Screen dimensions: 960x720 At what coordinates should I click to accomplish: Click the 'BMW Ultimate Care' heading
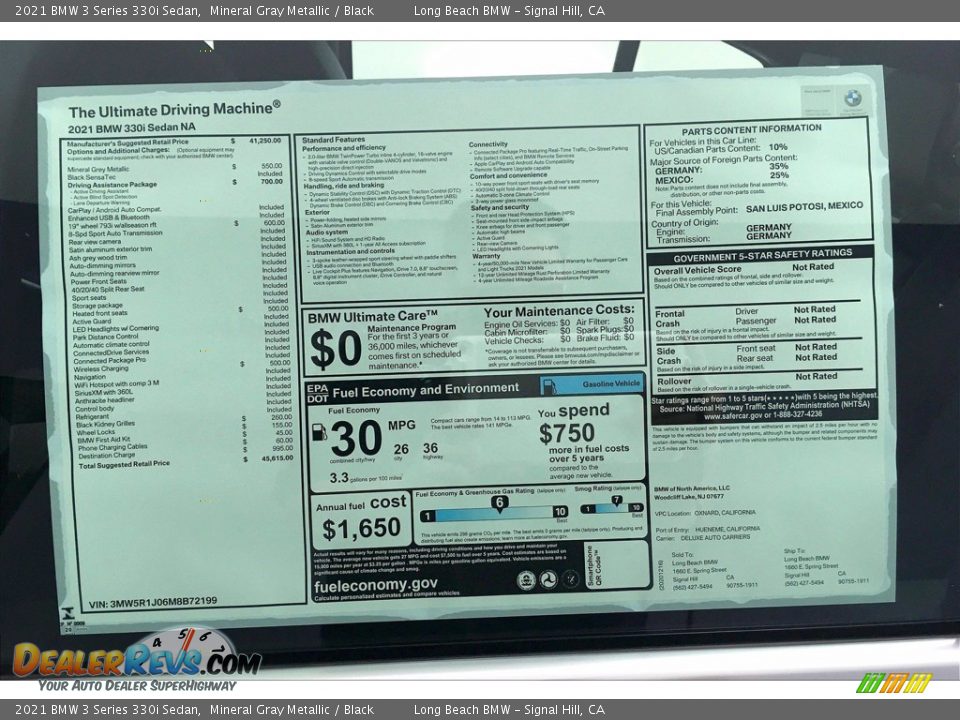pyautogui.click(x=372, y=317)
